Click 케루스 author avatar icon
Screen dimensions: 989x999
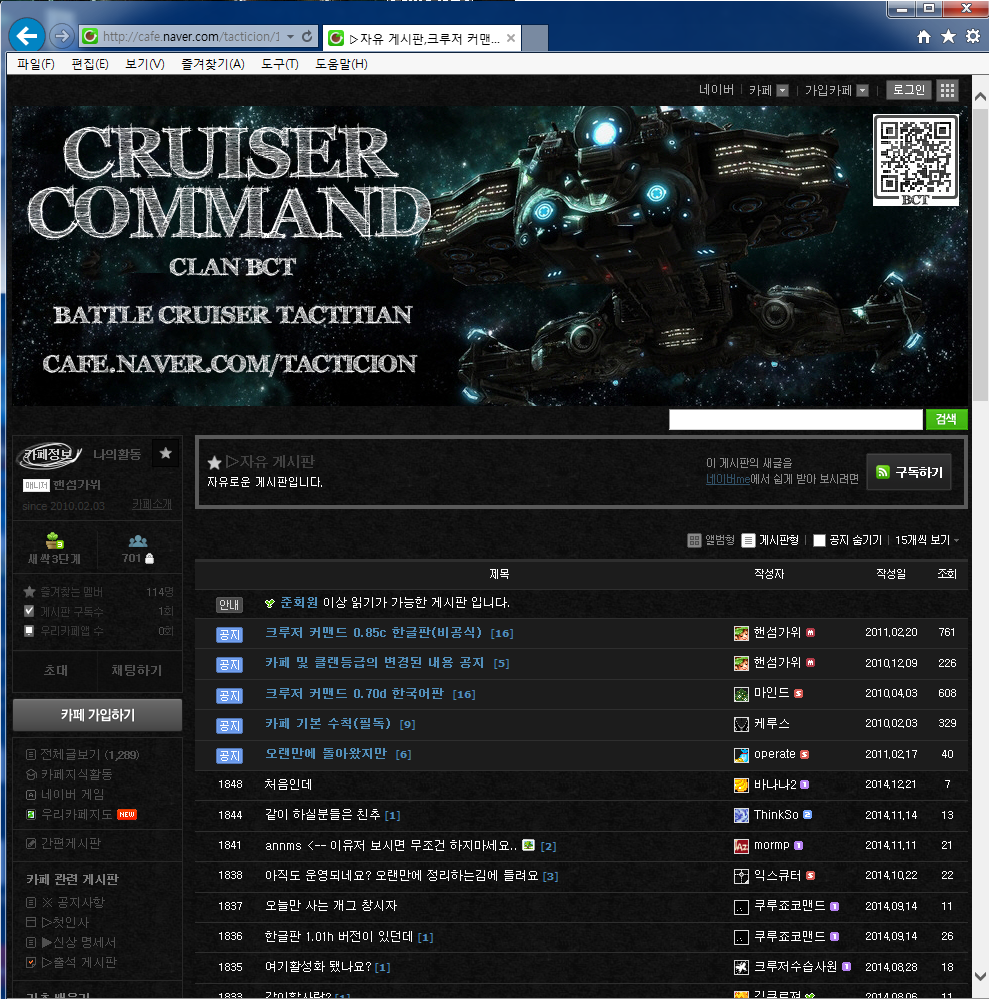[741, 724]
